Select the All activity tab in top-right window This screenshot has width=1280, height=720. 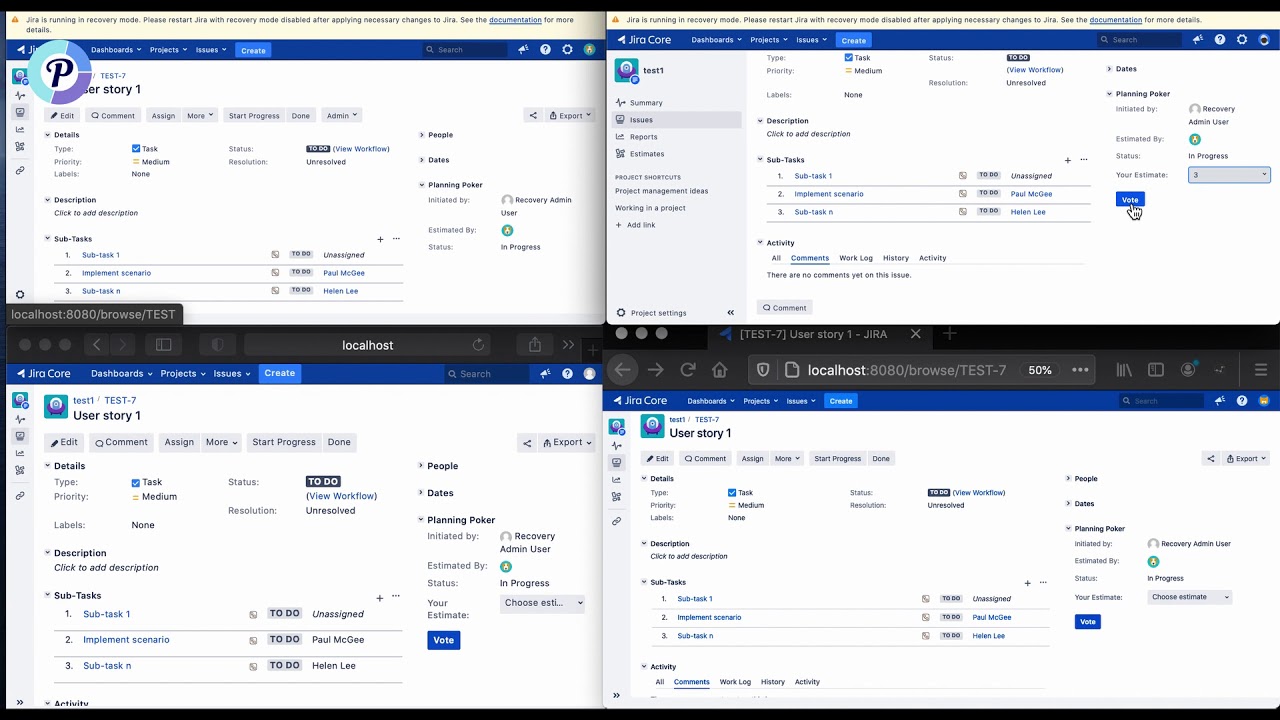click(x=776, y=258)
